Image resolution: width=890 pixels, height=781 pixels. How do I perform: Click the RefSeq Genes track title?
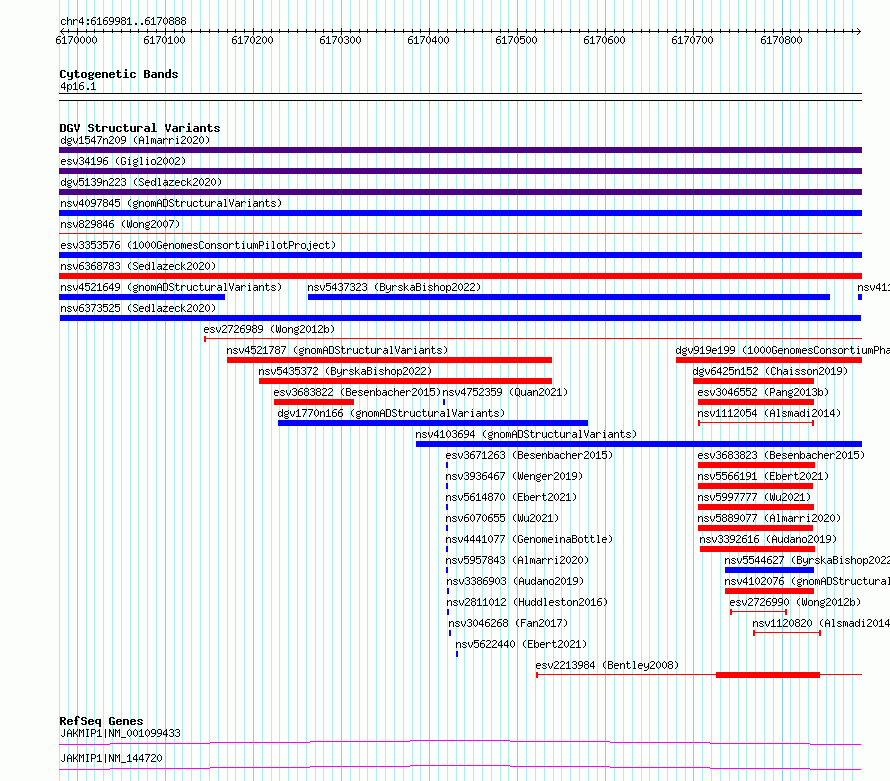(x=101, y=721)
